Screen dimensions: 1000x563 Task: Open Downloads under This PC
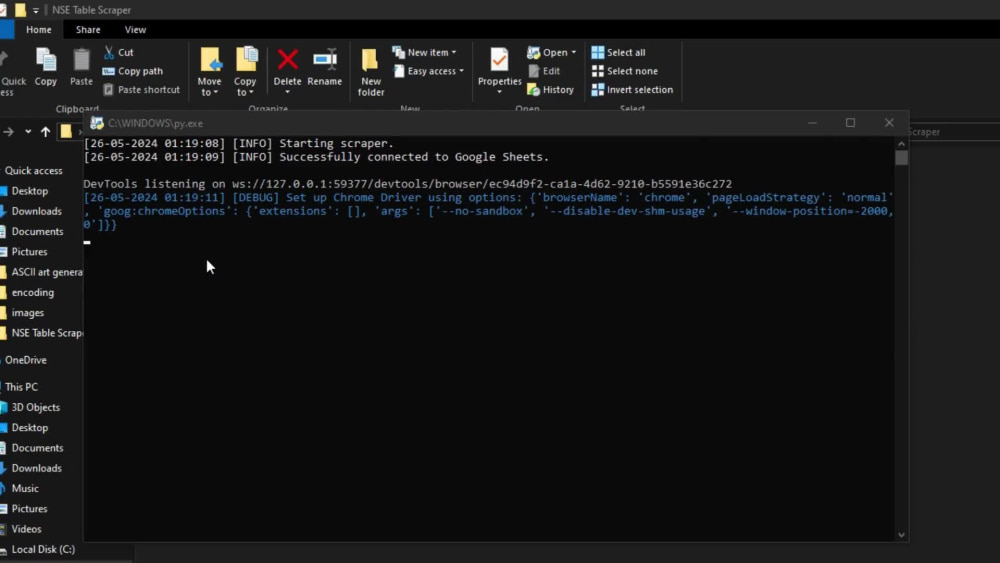(x=36, y=468)
